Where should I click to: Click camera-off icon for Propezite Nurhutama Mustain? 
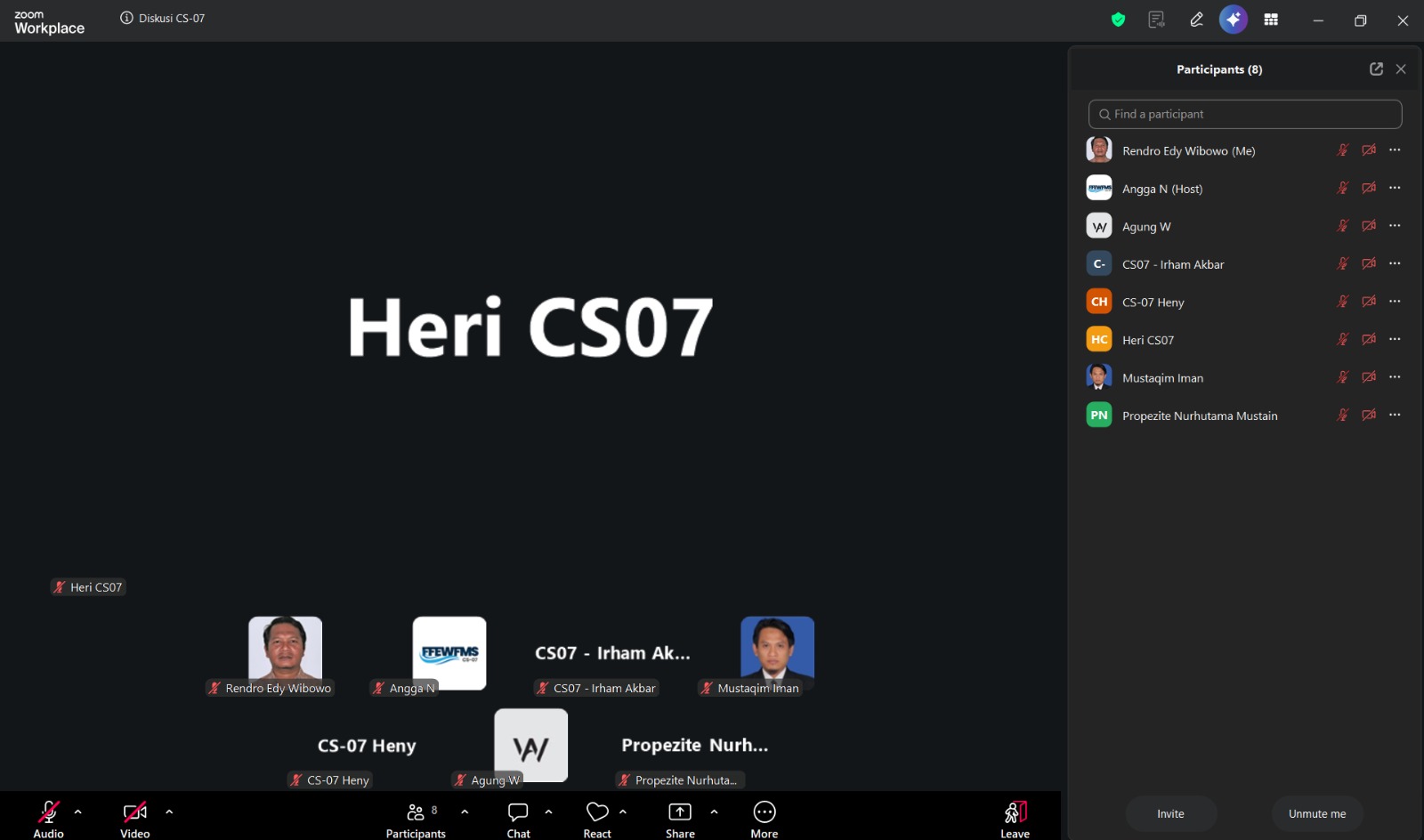[x=1369, y=415]
